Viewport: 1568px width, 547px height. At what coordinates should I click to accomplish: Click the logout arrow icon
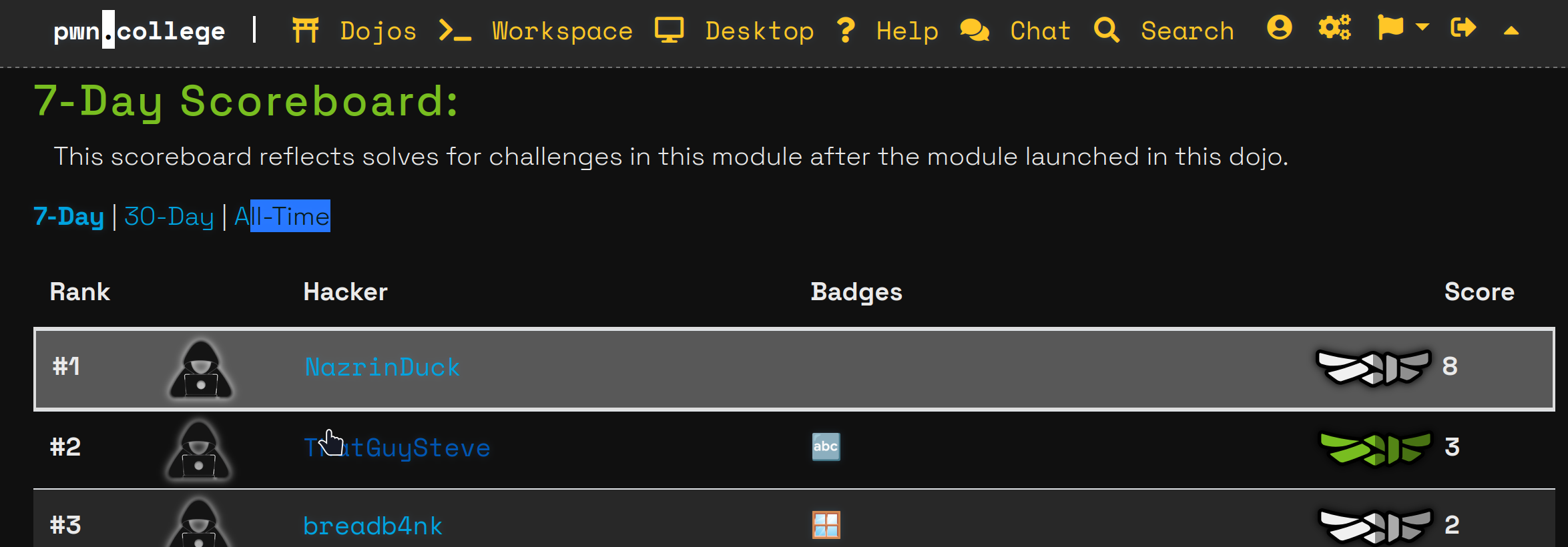pyautogui.click(x=1463, y=28)
